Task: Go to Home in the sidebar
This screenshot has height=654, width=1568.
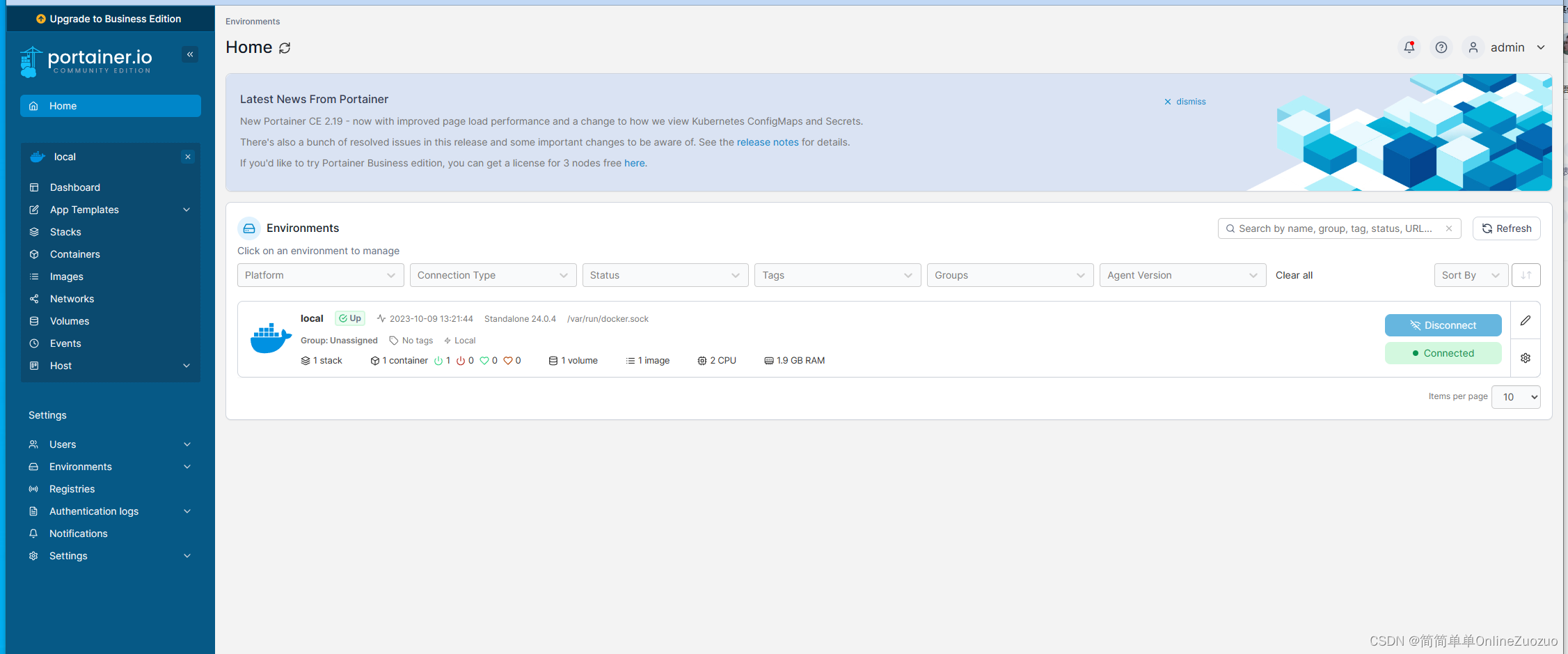Action: pos(111,106)
